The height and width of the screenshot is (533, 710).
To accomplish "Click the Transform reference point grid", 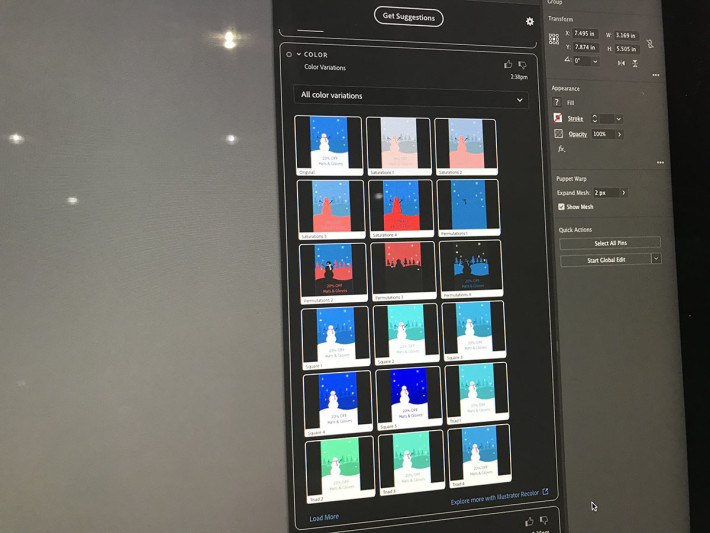I will pos(554,39).
